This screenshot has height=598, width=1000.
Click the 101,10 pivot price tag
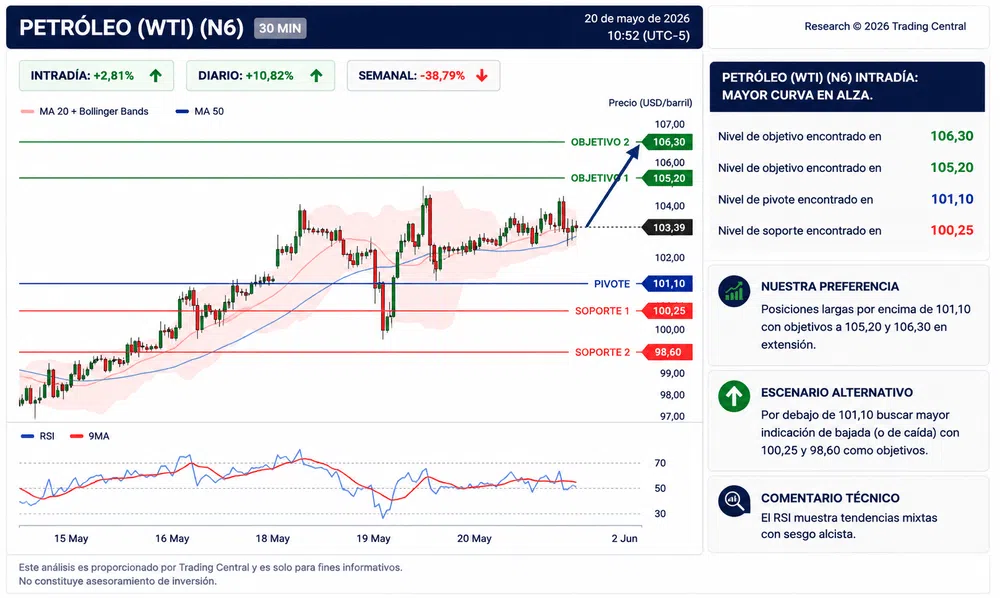tap(666, 284)
